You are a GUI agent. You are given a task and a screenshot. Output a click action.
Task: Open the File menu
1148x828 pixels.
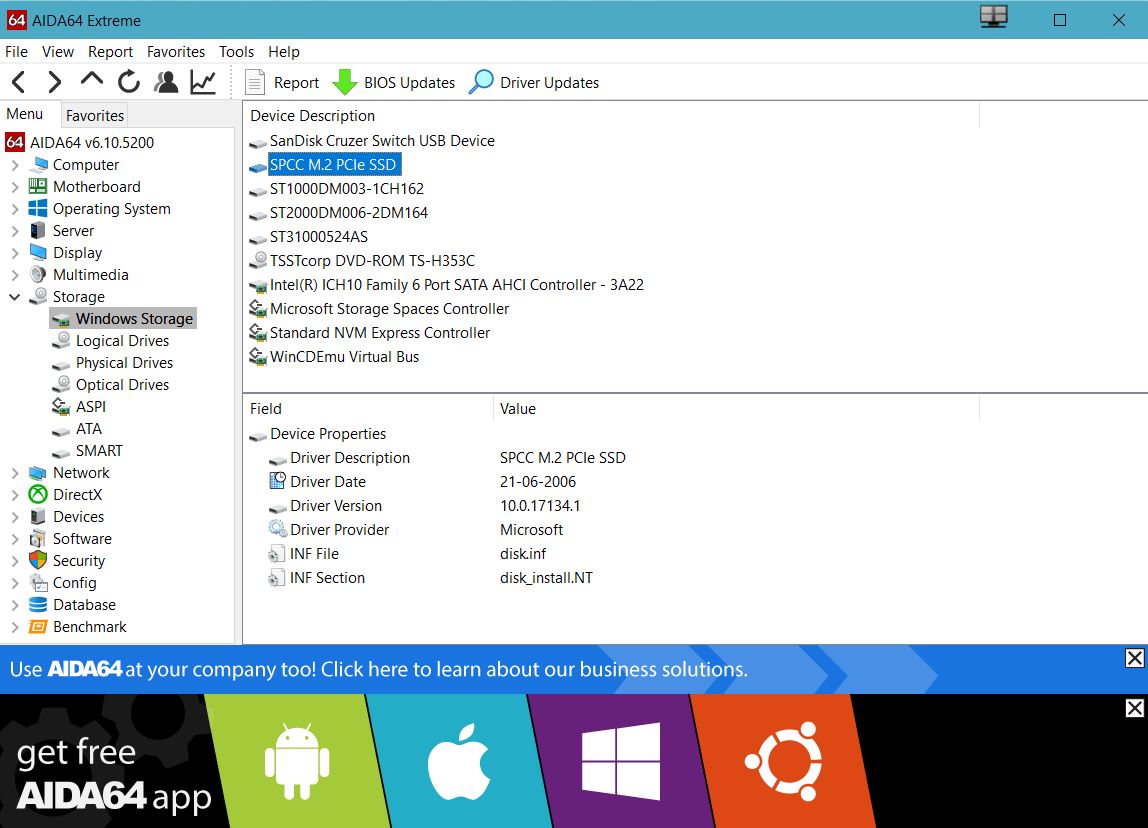click(x=16, y=52)
